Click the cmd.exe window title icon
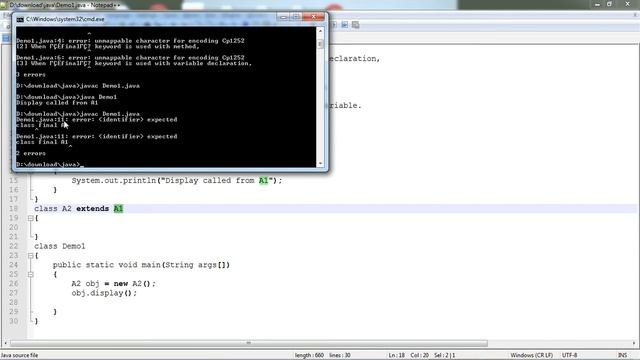This screenshot has height=360, width=640. pyautogui.click(x=20, y=19)
